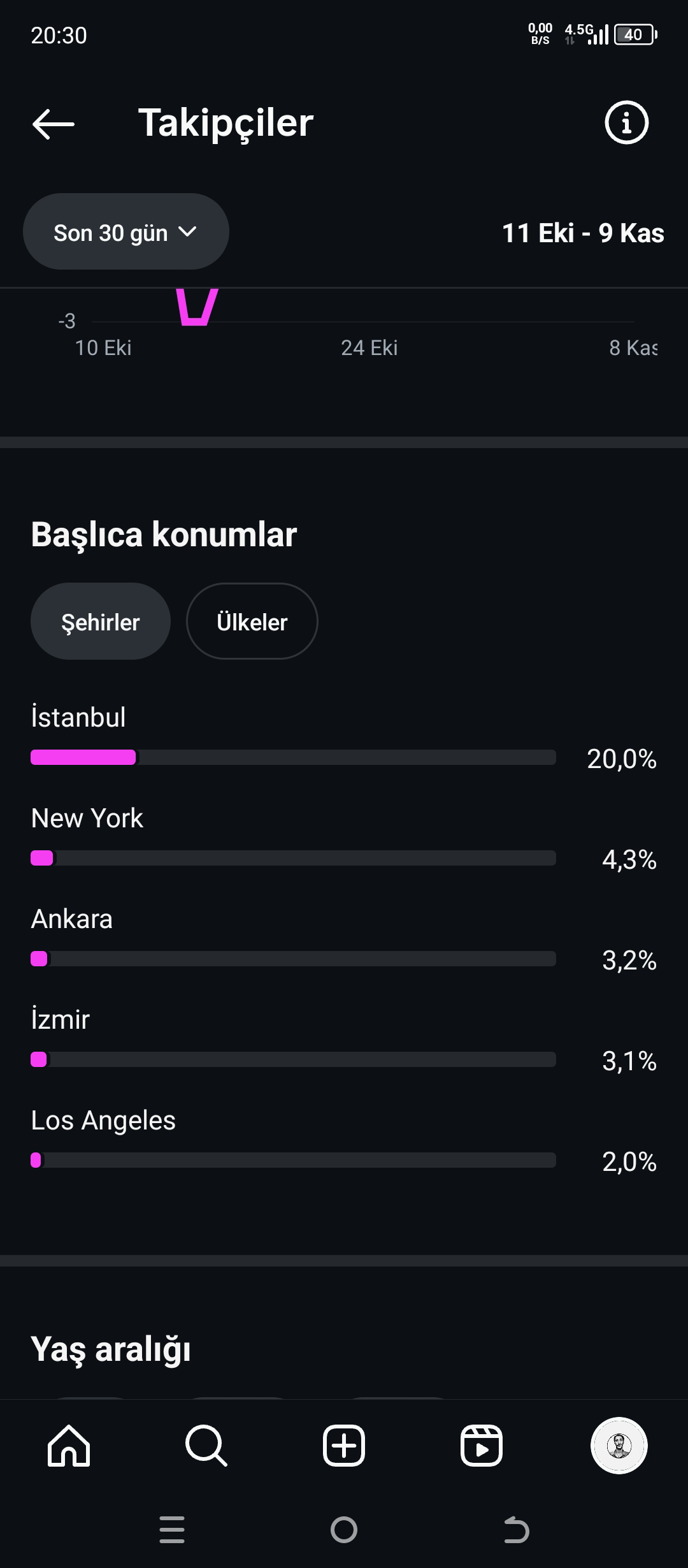Tap the pink dip on follower graph

pyautogui.click(x=197, y=307)
